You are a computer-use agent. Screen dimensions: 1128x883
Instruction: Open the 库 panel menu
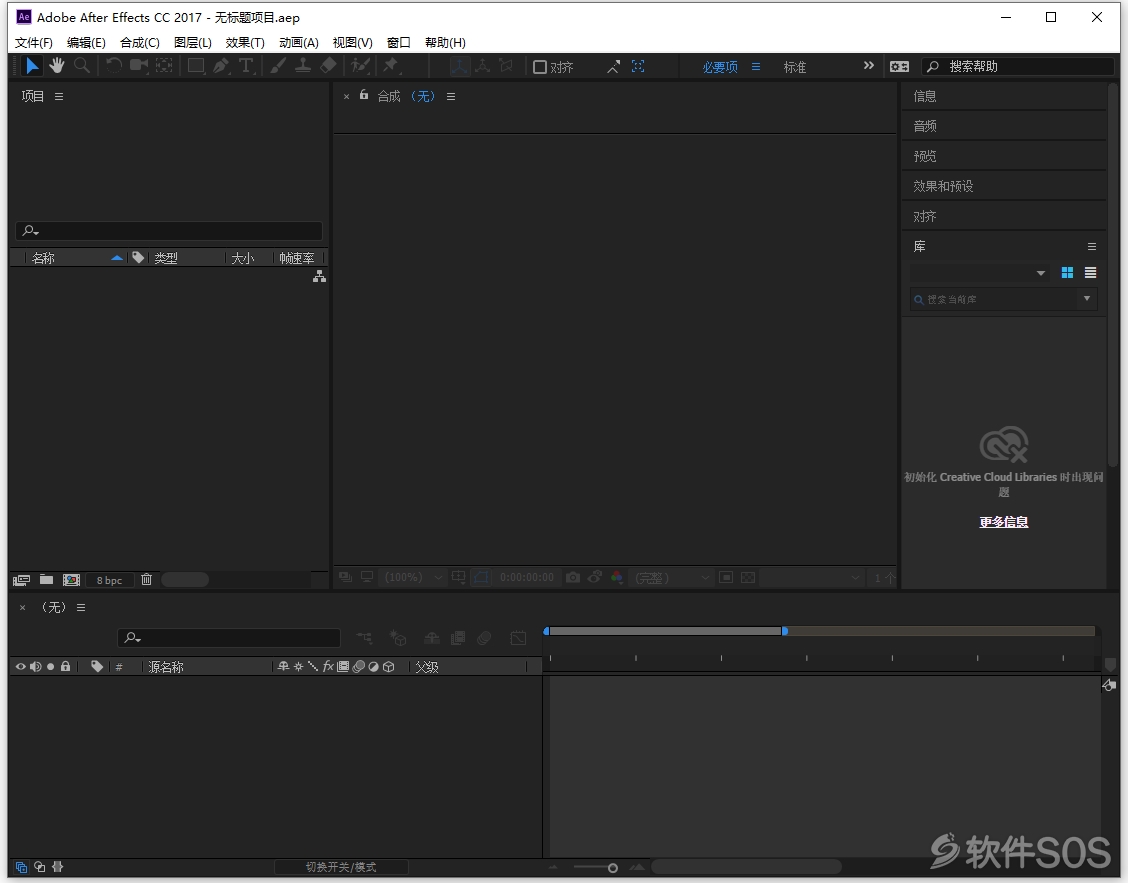pyautogui.click(x=1091, y=246)
